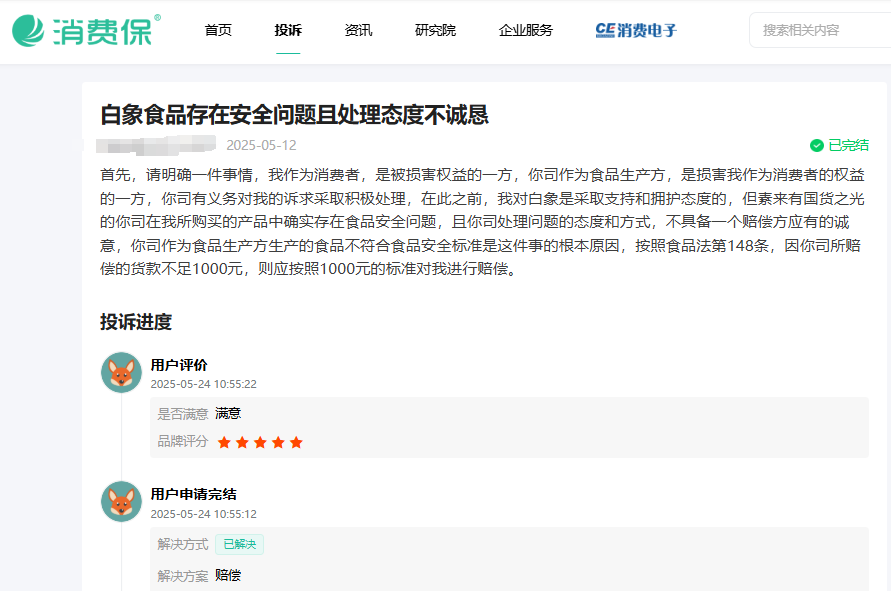891x591 pixels.
Task: Click the fox avatar next to 用户申请完结
Action: 121,502
